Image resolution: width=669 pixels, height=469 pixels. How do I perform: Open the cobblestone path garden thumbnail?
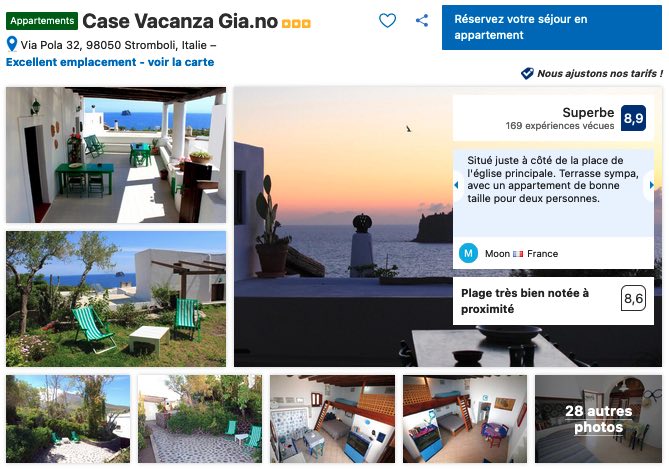point(200,419)
